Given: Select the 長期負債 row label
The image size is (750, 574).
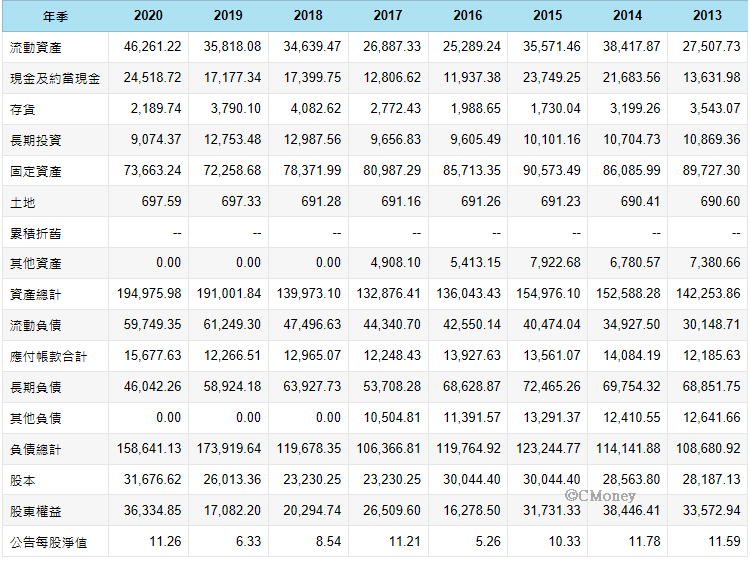Looking at the screenshot, I should point(36,387).
